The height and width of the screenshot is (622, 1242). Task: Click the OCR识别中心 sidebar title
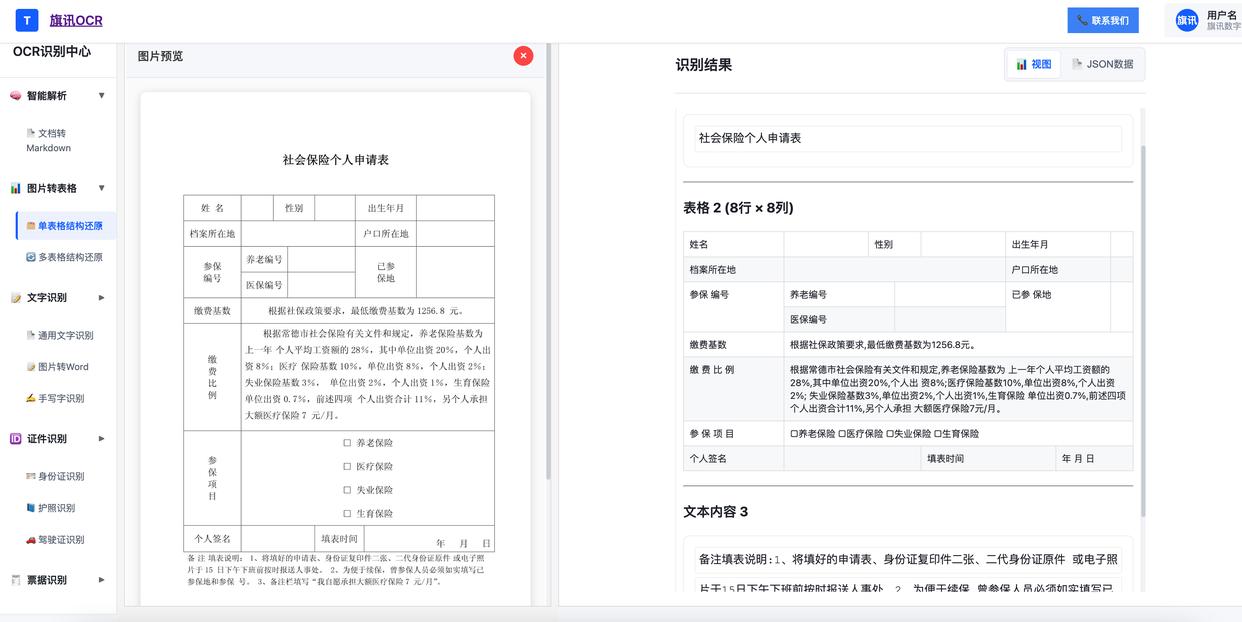52,51
